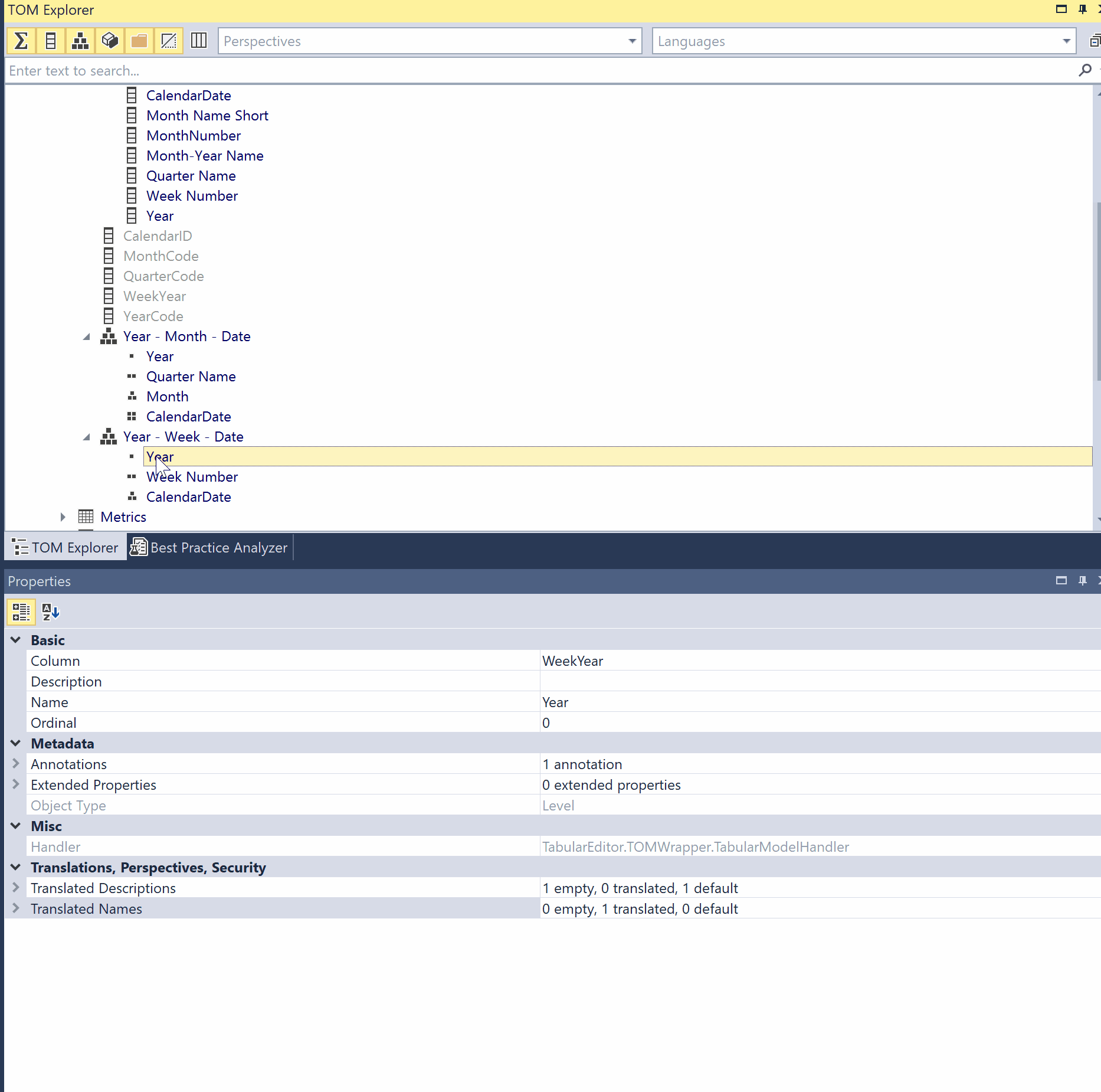Screen dimensions: 1101x1092
Task: Toggle measures display with the sigma icon
Action: [21, 41]
